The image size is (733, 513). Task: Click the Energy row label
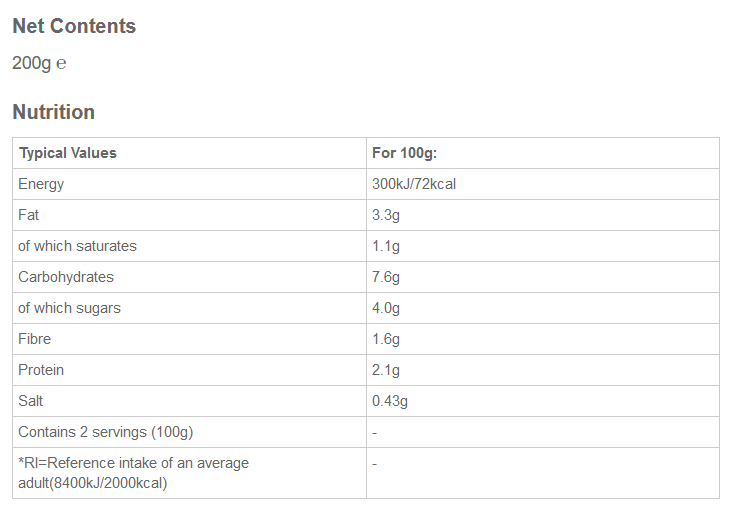(x=41, y=184)
